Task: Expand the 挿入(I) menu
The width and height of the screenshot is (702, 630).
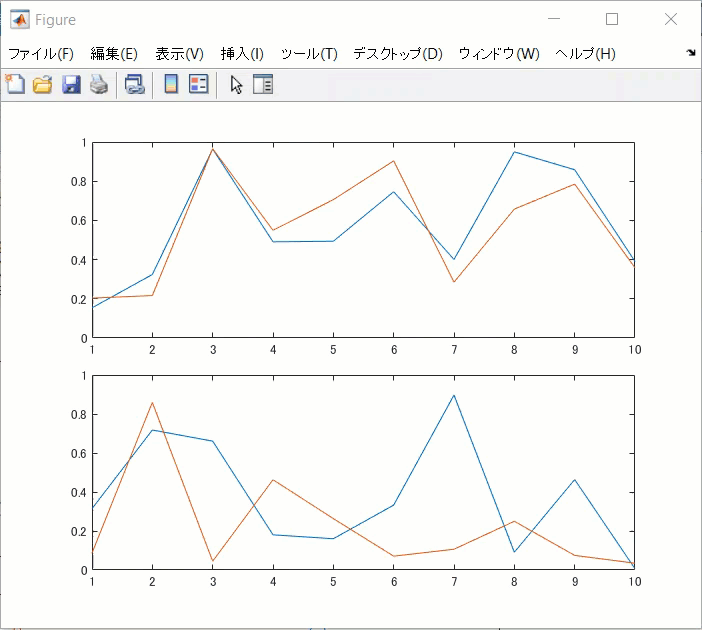Action: [x=242, y=54]
